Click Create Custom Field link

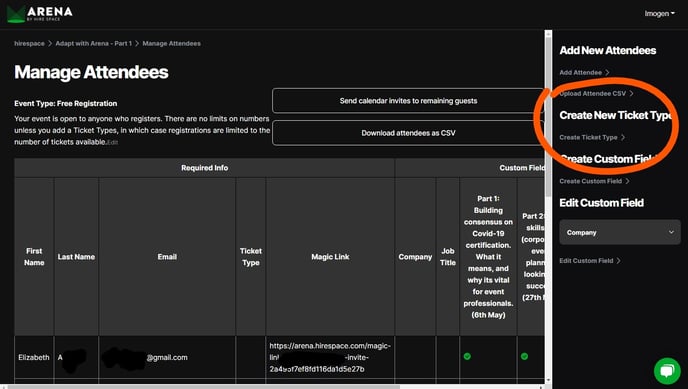(594, 181)
